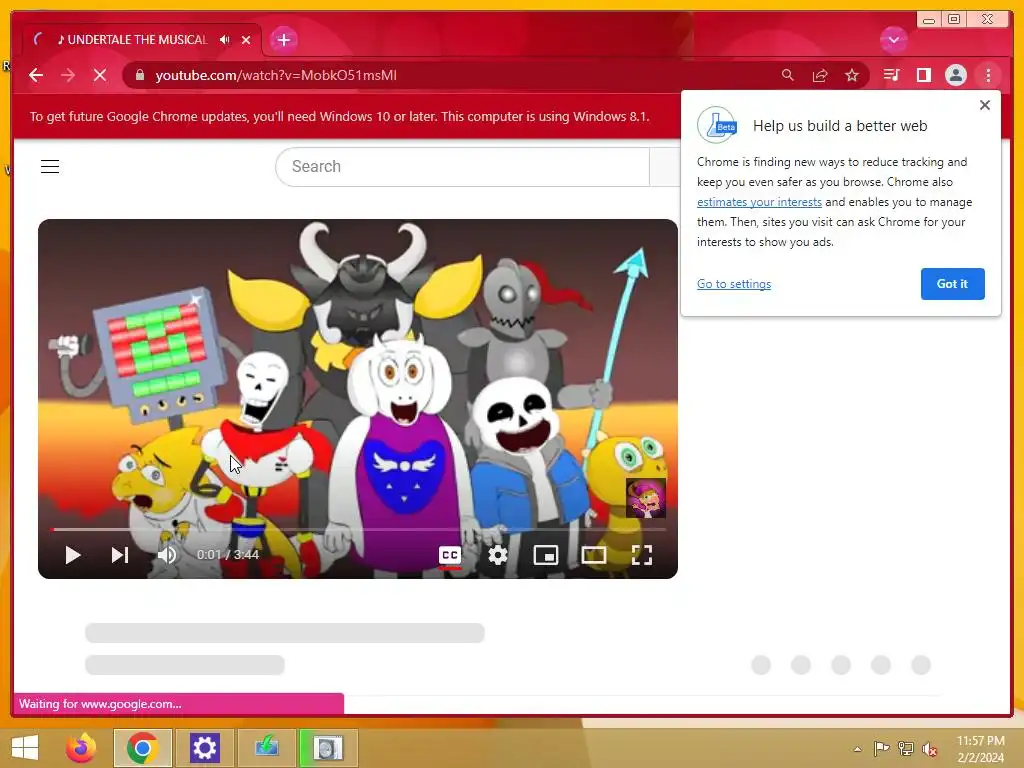Click the YouTube Search field
The height and width of the screenshot is (768, 1024).
click(x=462, y=167)
